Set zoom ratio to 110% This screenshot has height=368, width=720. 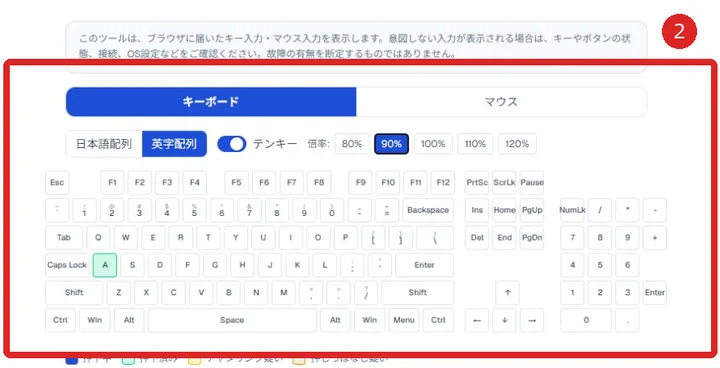pos(475,144)
